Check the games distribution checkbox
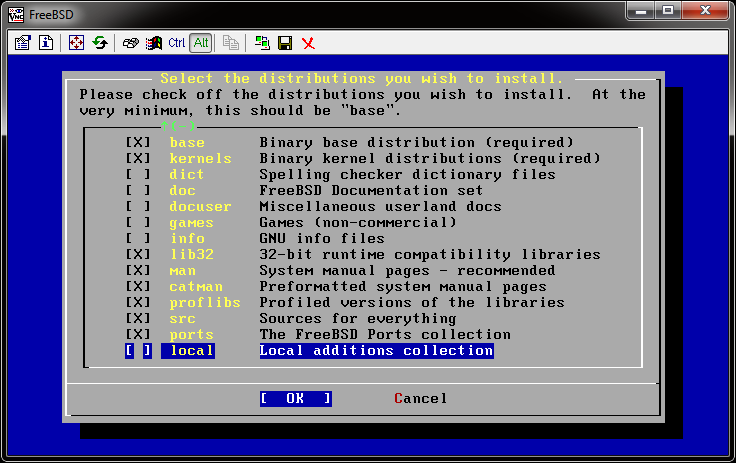The width and height of the screenshot is (736, 463). click(138, 222)
